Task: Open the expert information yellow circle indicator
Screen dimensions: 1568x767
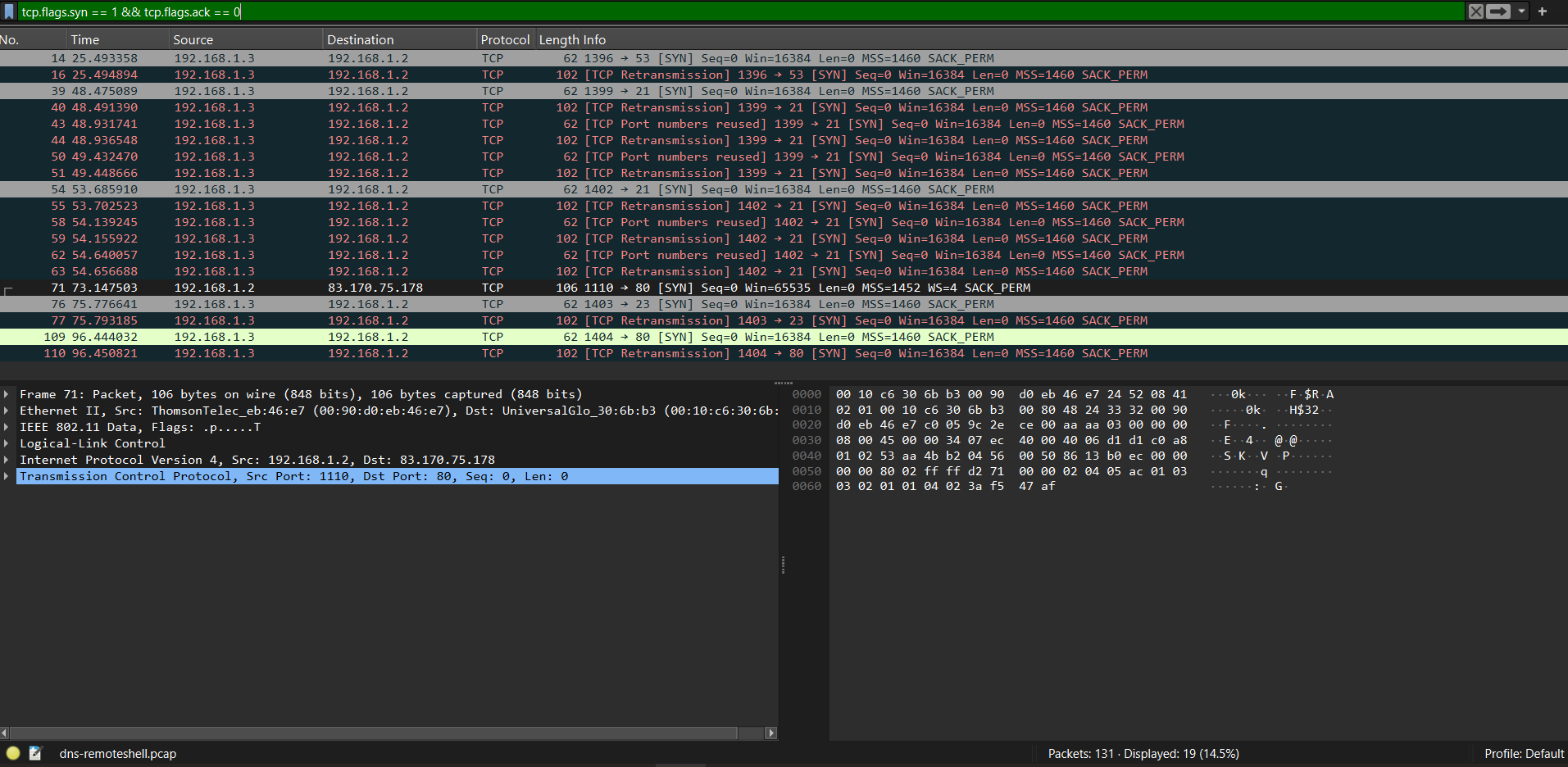Action: tap(13, 753)
